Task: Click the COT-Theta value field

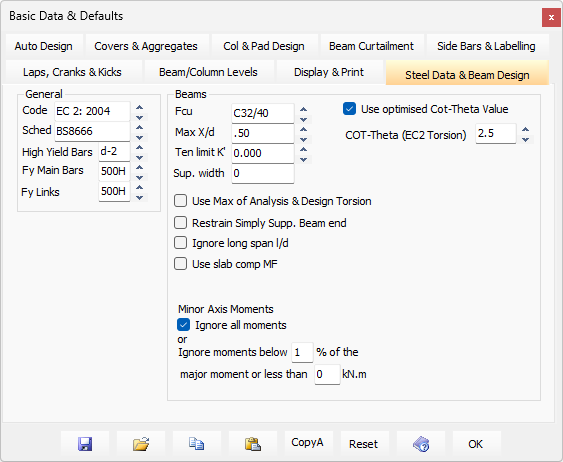Action: (x=496, y=134)
